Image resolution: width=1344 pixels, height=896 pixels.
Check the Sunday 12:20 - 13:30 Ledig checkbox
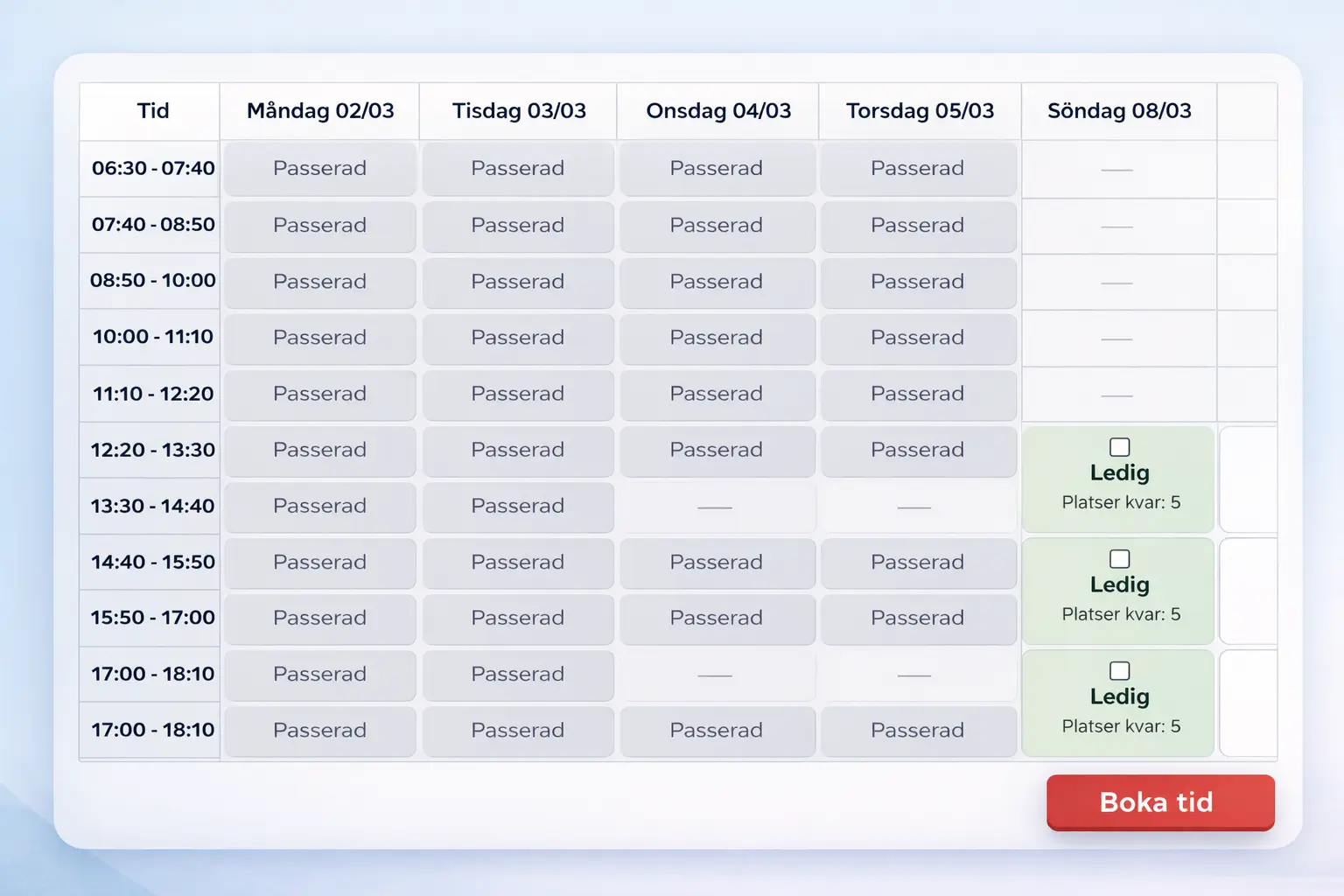1119,447
